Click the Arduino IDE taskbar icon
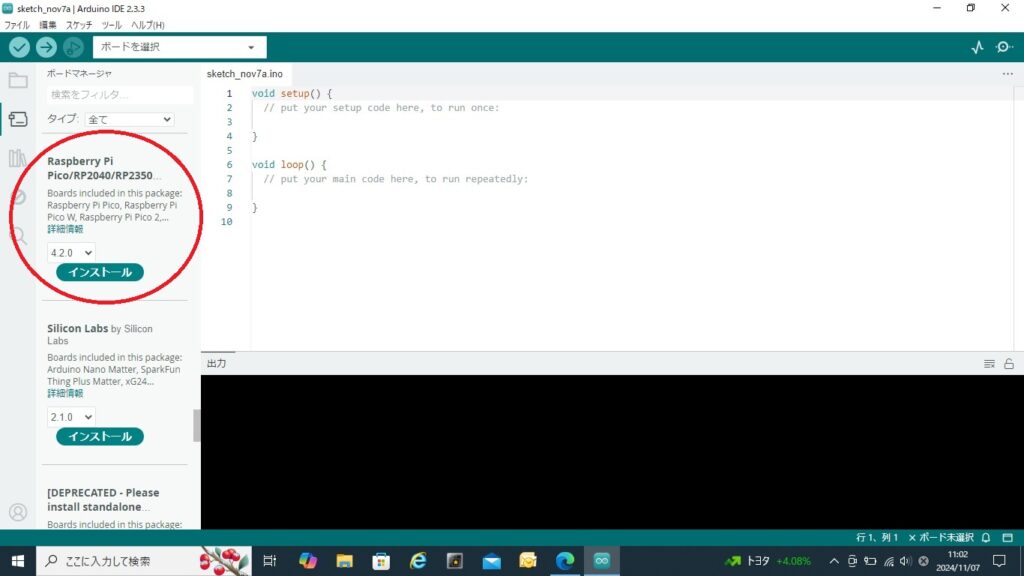 601,561
